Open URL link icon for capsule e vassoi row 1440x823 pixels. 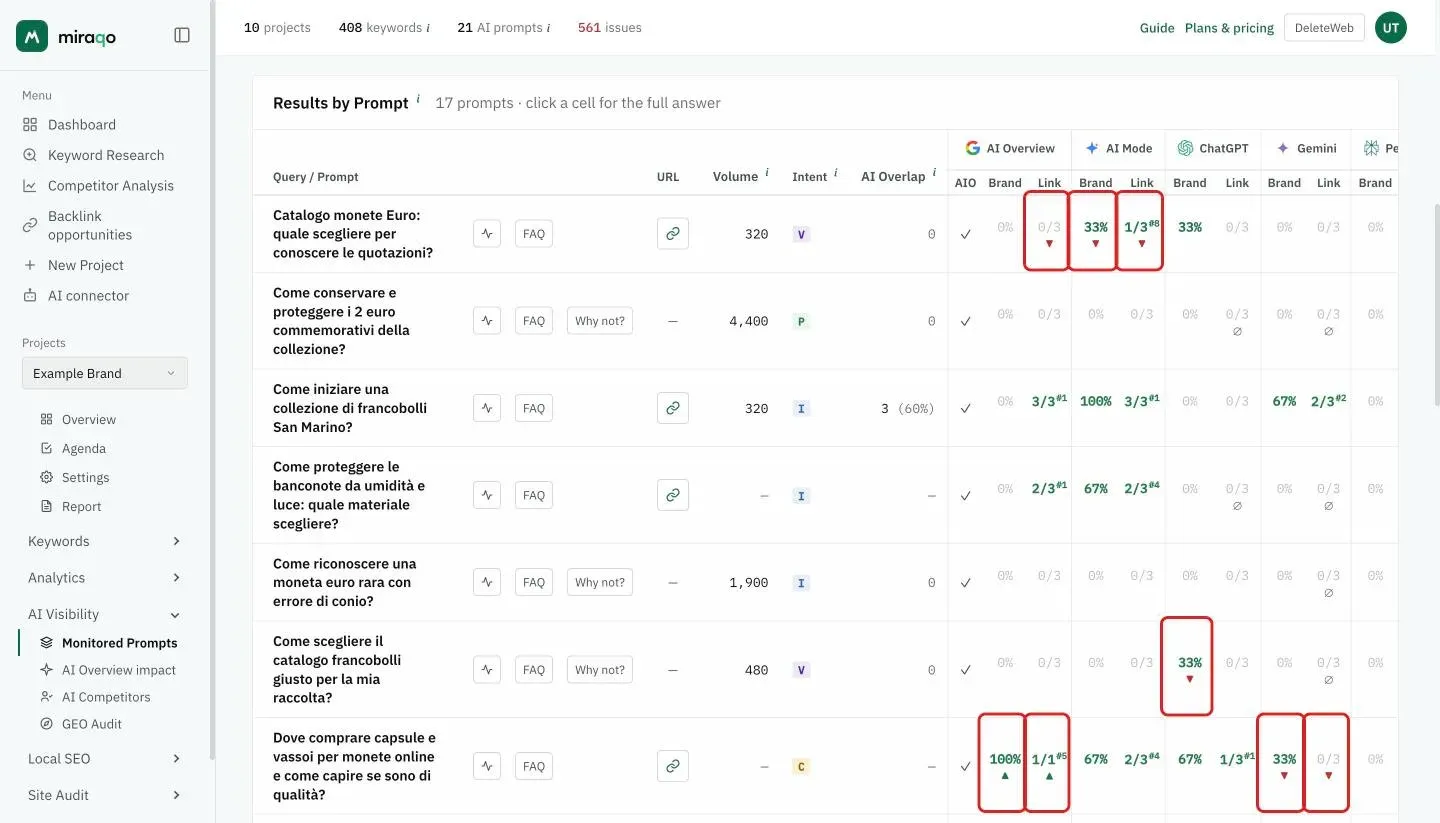673,766
